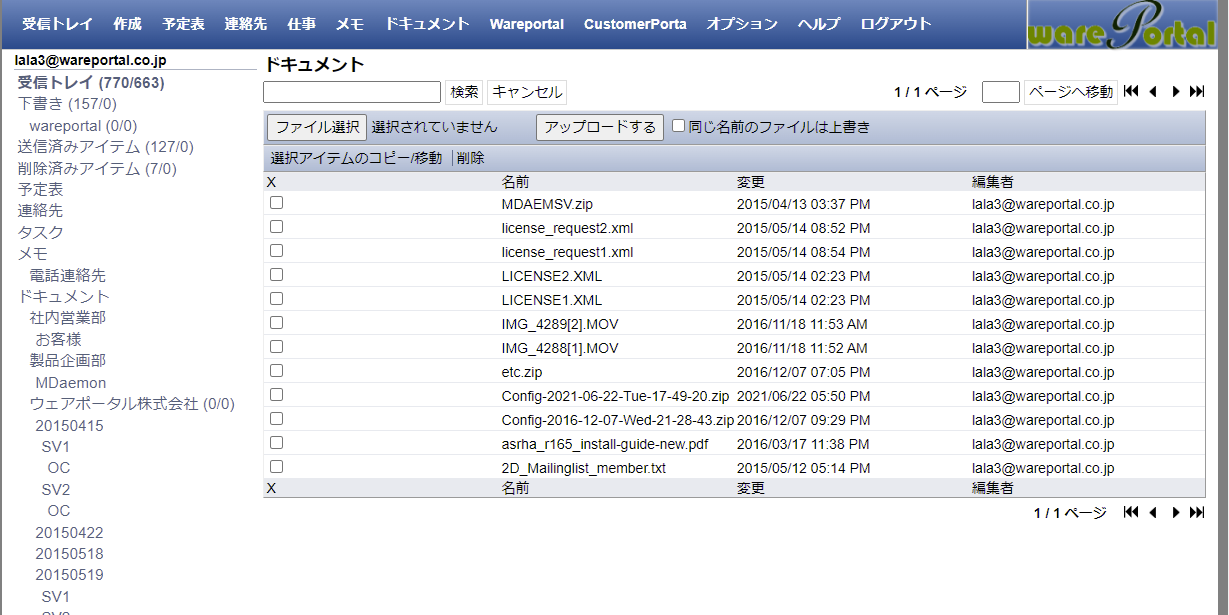Click bottom next page arrow icon

pos(1176,513)
